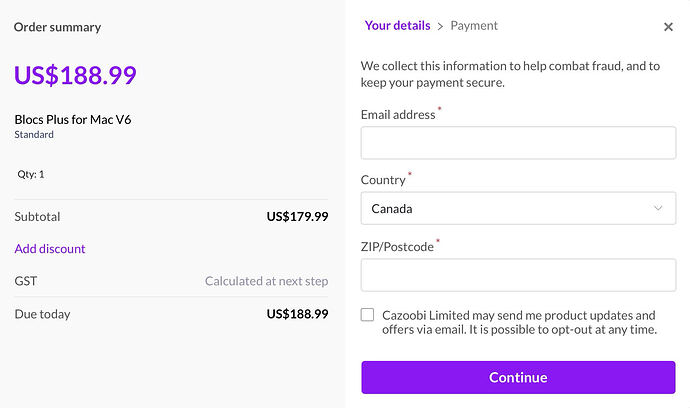690x408 pixels.
Task: Click the Country dropdown chevron arrow
Action: click(658, 209)
